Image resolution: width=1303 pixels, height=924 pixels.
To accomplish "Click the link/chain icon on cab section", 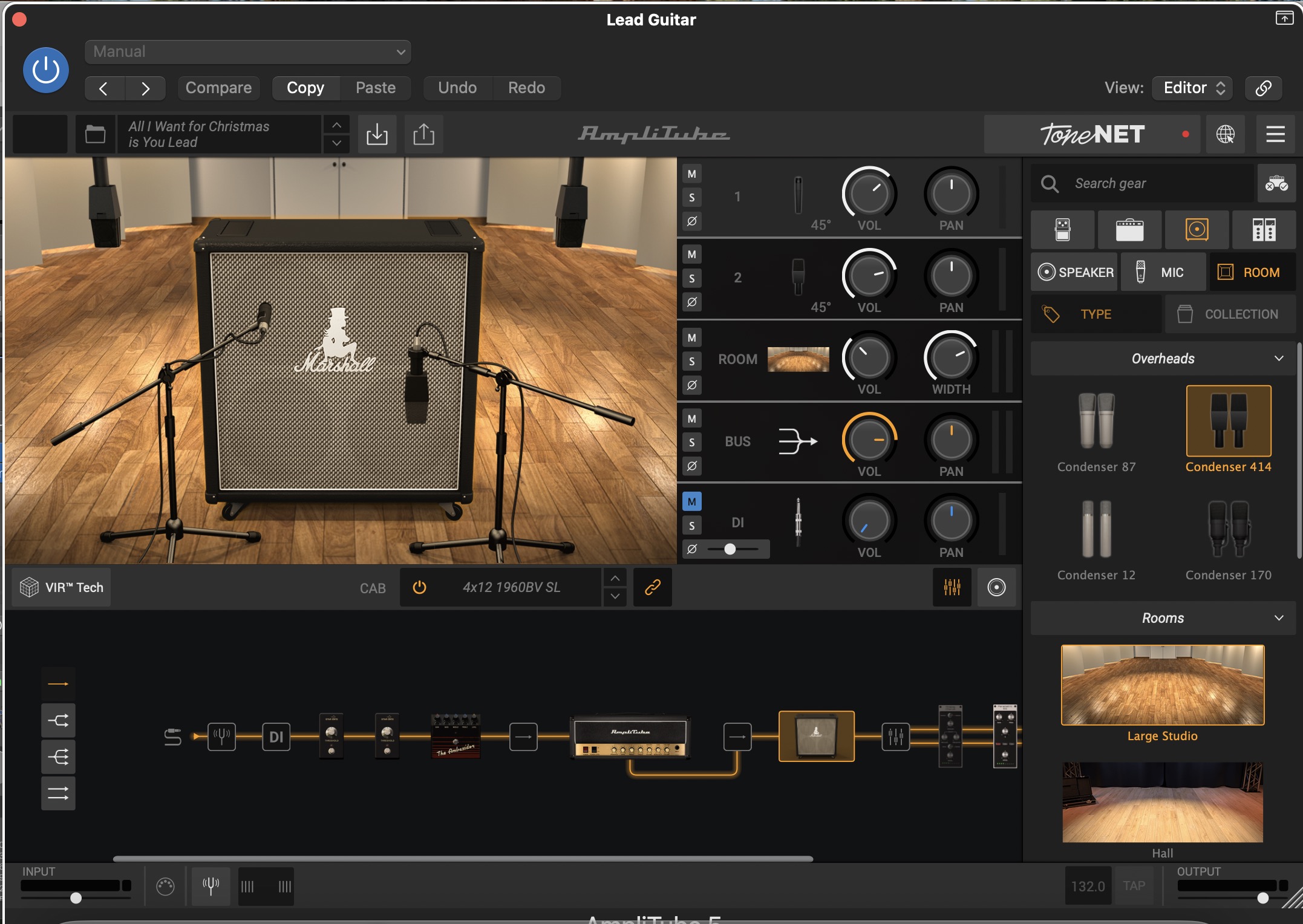I will [x=652, y=587].
